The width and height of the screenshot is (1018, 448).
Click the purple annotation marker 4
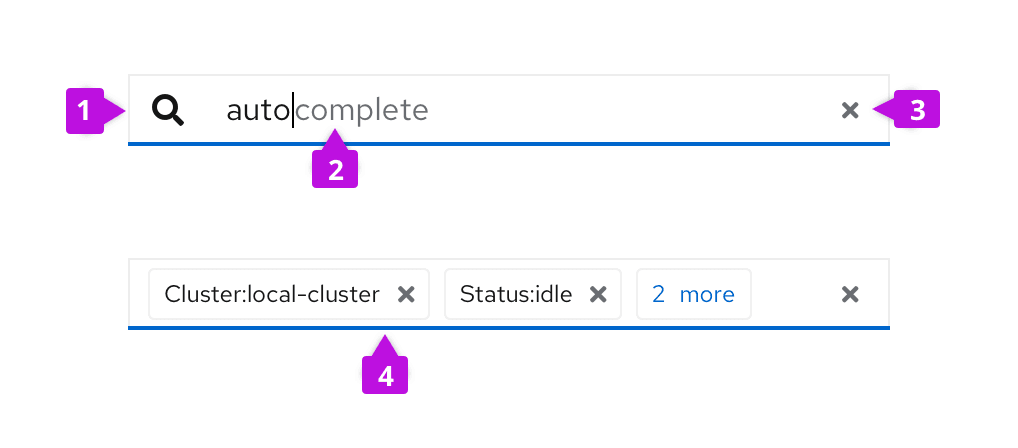click(x=384, y=375)
